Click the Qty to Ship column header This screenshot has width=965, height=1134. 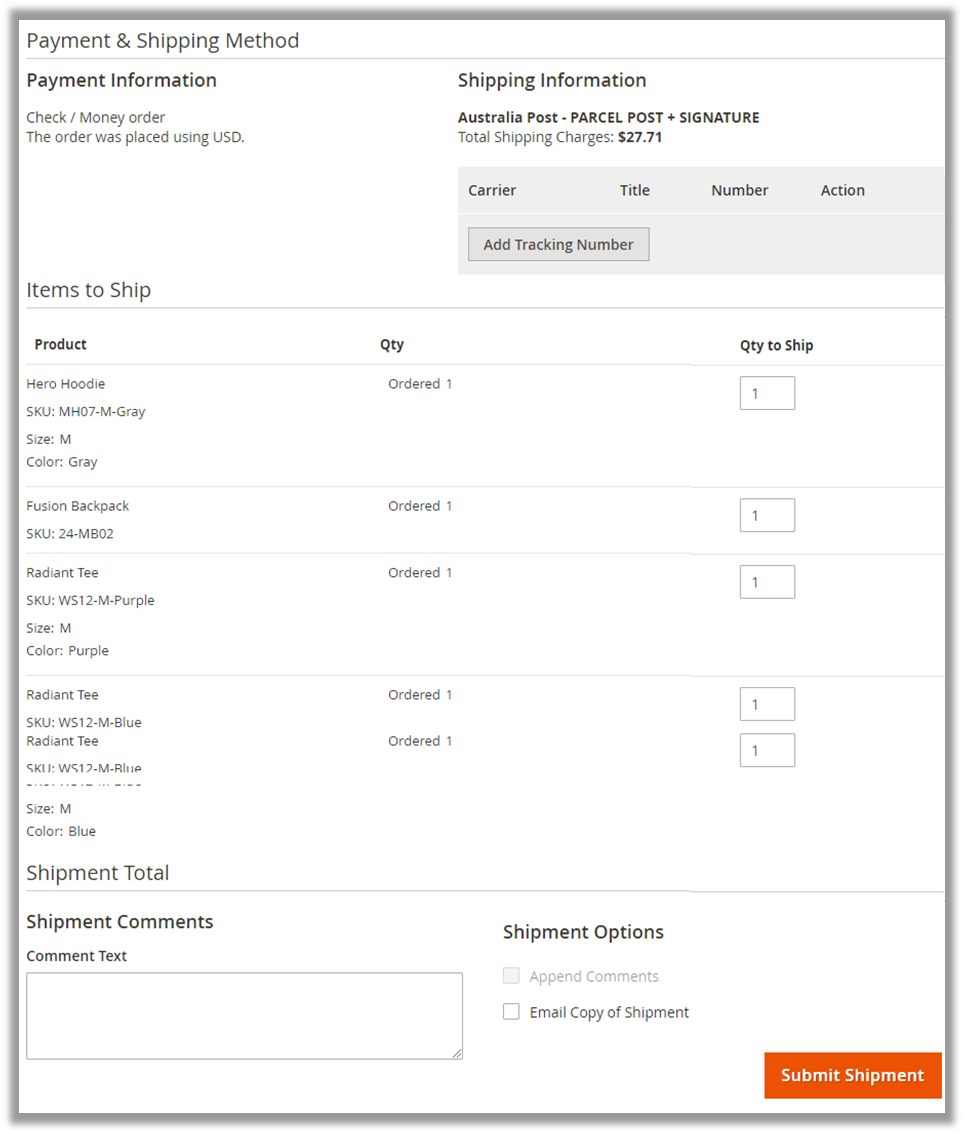point(776,345)
